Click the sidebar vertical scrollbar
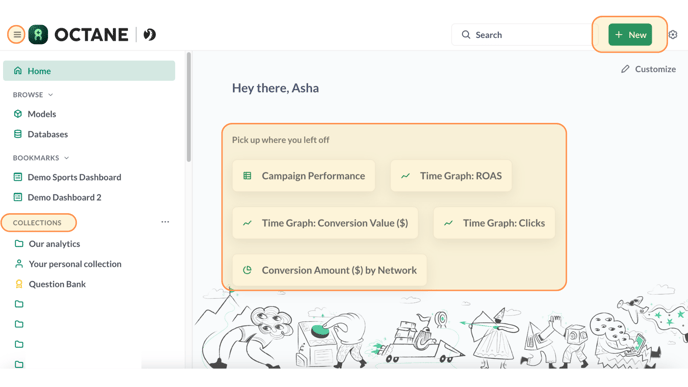This screenshot has width=688, height=387. (189, 108)
